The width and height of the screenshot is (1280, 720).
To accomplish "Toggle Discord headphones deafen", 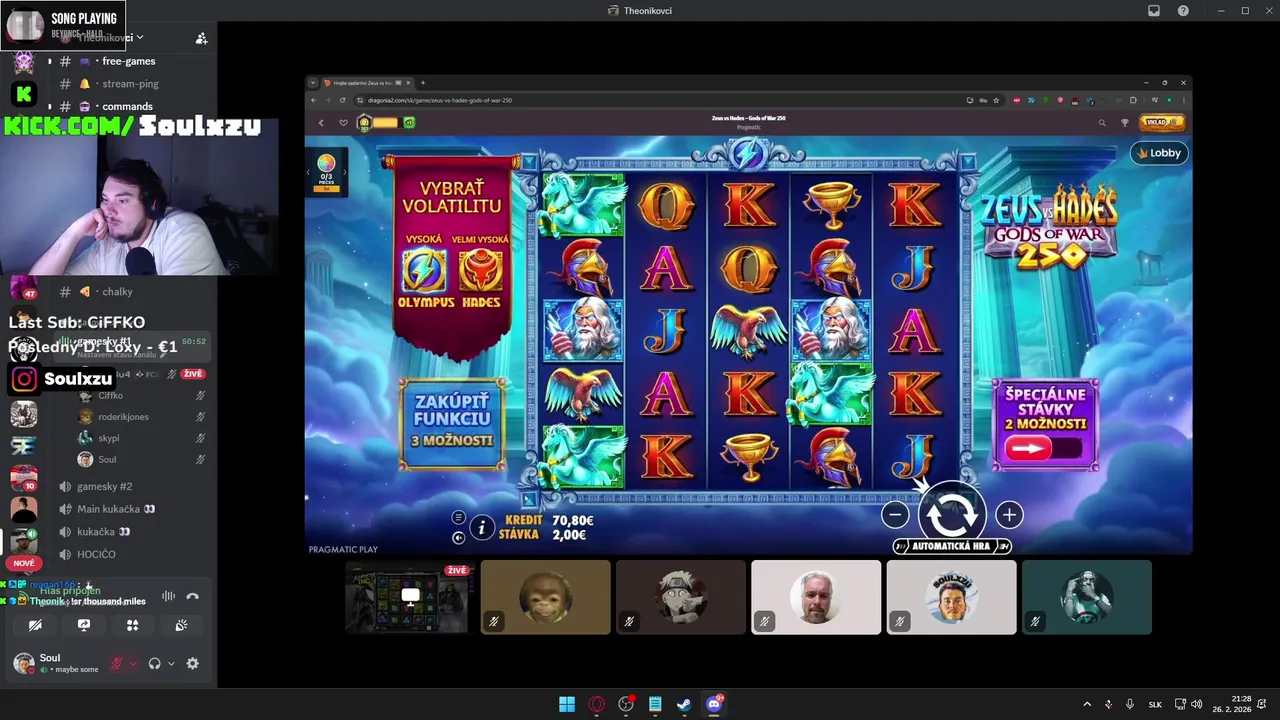I will (155, 664).
